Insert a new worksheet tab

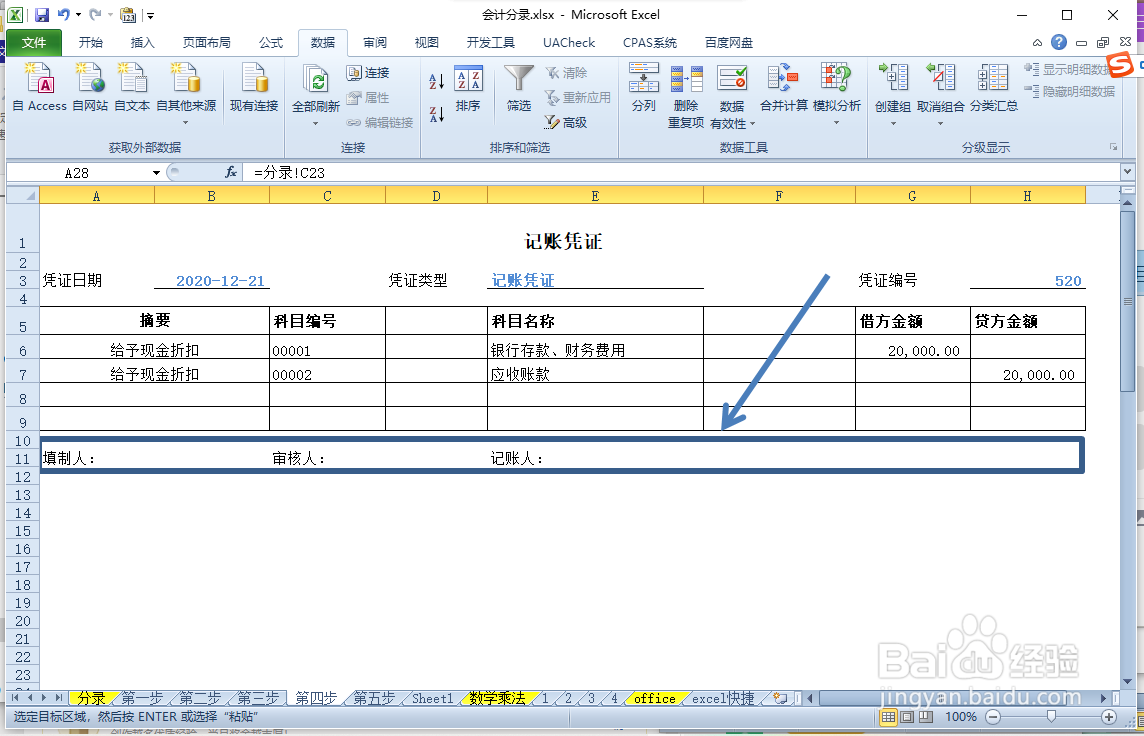tap(781, 698)
